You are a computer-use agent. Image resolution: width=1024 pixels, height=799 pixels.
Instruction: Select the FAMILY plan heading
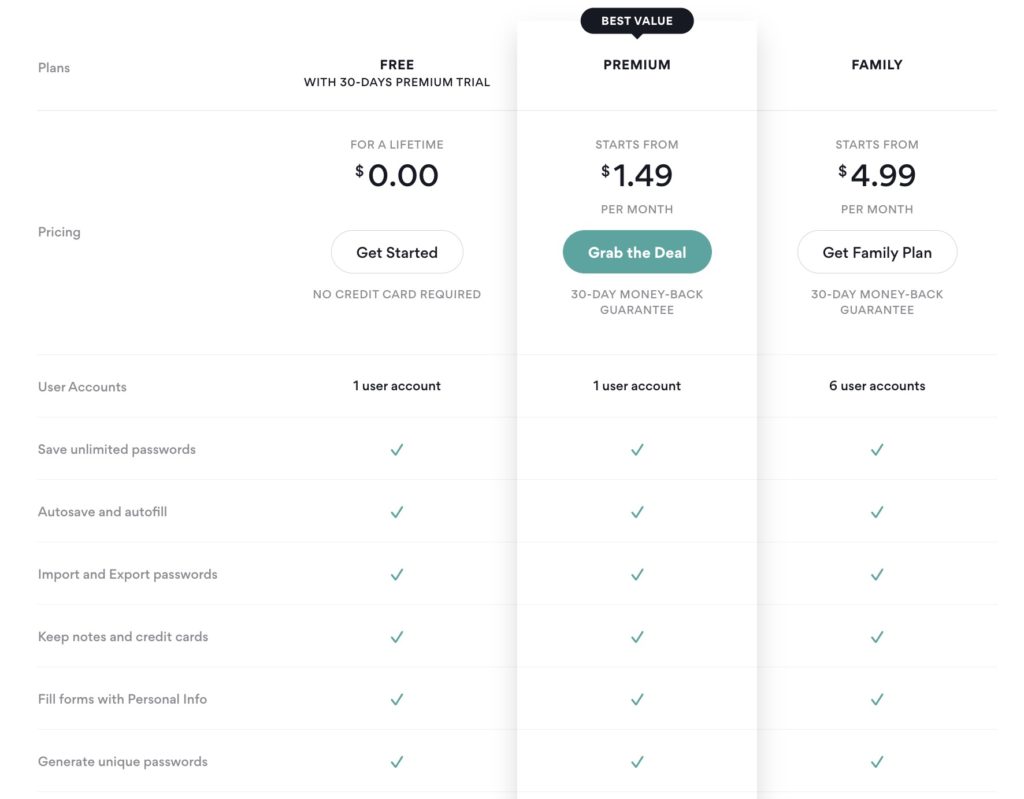(x=877, y=65)
